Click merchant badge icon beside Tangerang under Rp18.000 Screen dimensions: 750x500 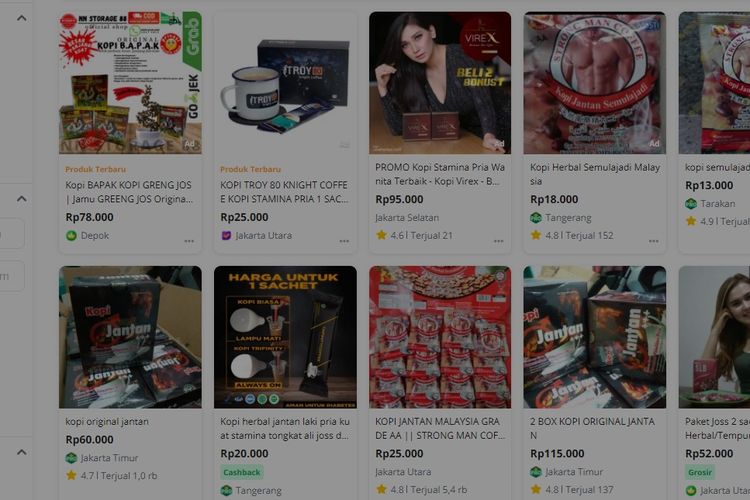[x=536, y=218]
